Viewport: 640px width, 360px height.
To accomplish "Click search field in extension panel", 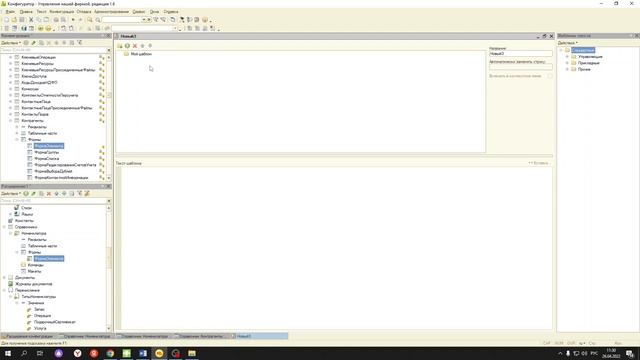I will 53,201.
